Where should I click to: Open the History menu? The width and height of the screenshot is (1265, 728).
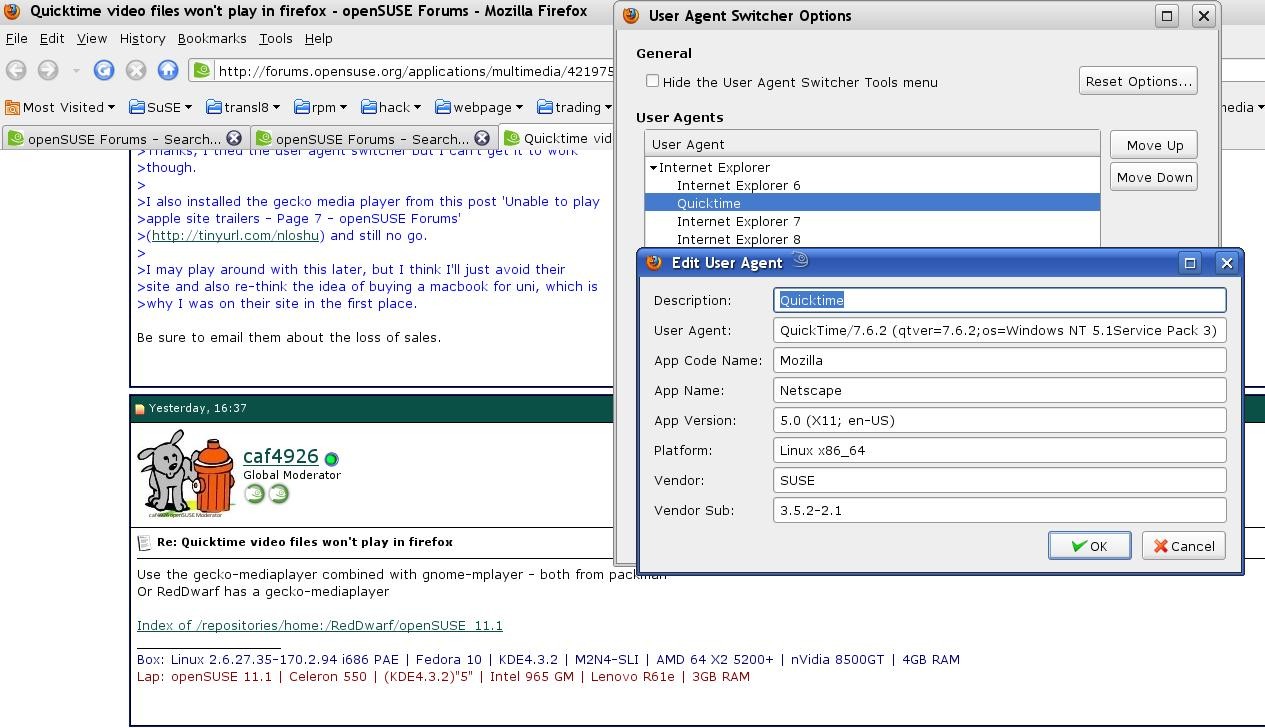(x=143, y=38)
